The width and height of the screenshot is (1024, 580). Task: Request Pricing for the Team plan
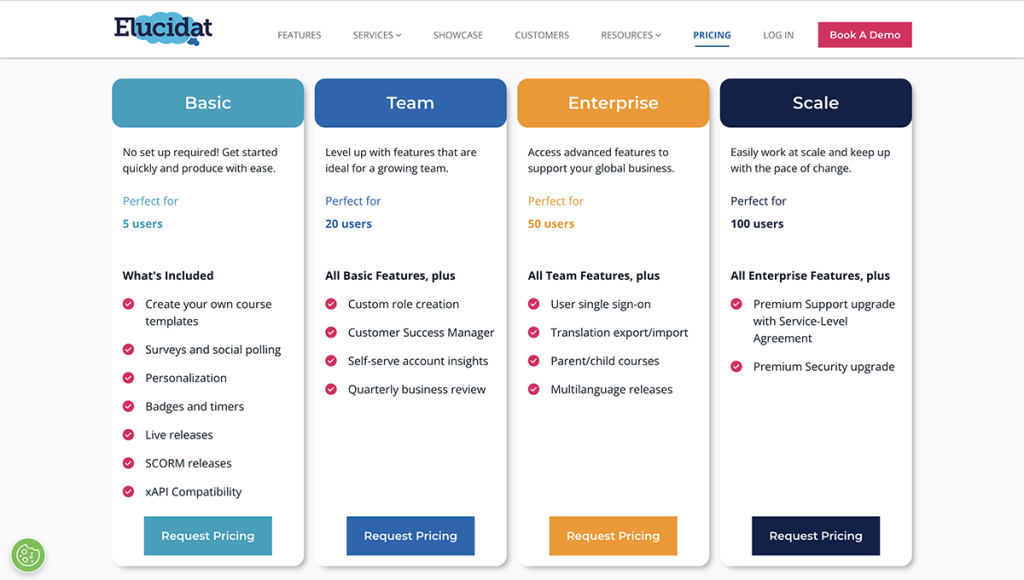click(x=410, y=536)
